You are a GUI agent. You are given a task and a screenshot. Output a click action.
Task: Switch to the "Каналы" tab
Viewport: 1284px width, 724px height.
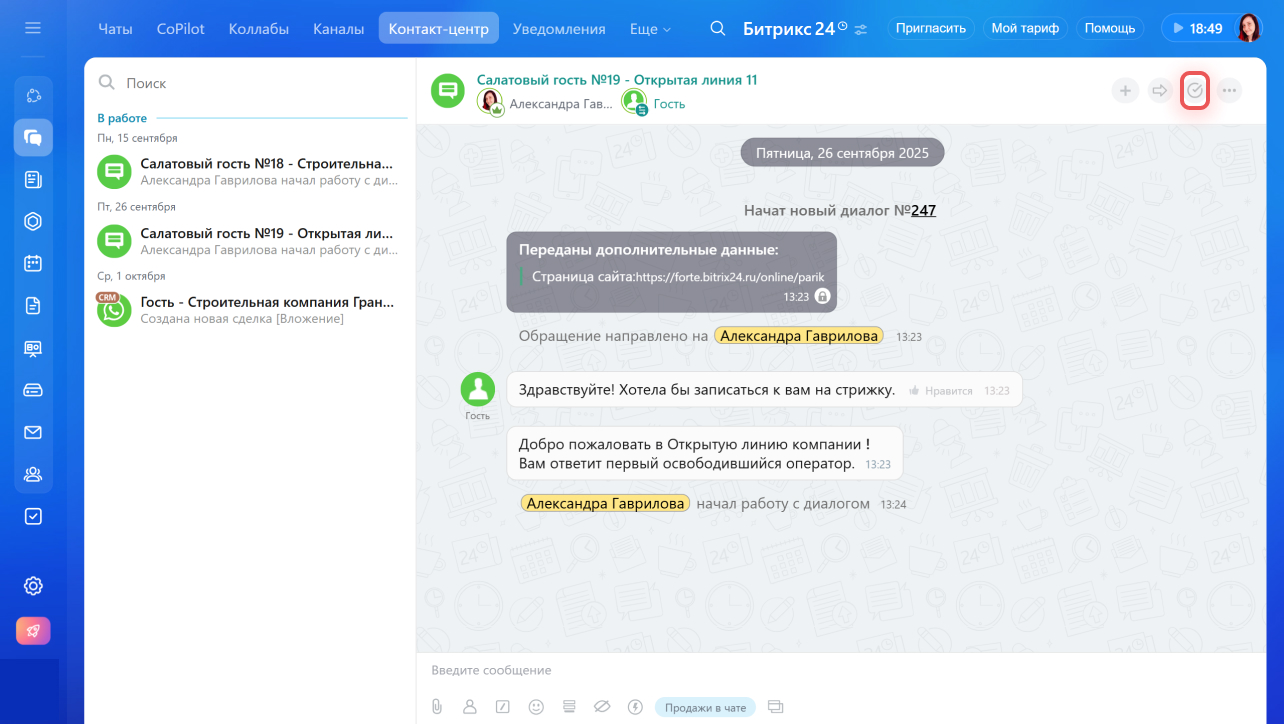click(338, 29)
